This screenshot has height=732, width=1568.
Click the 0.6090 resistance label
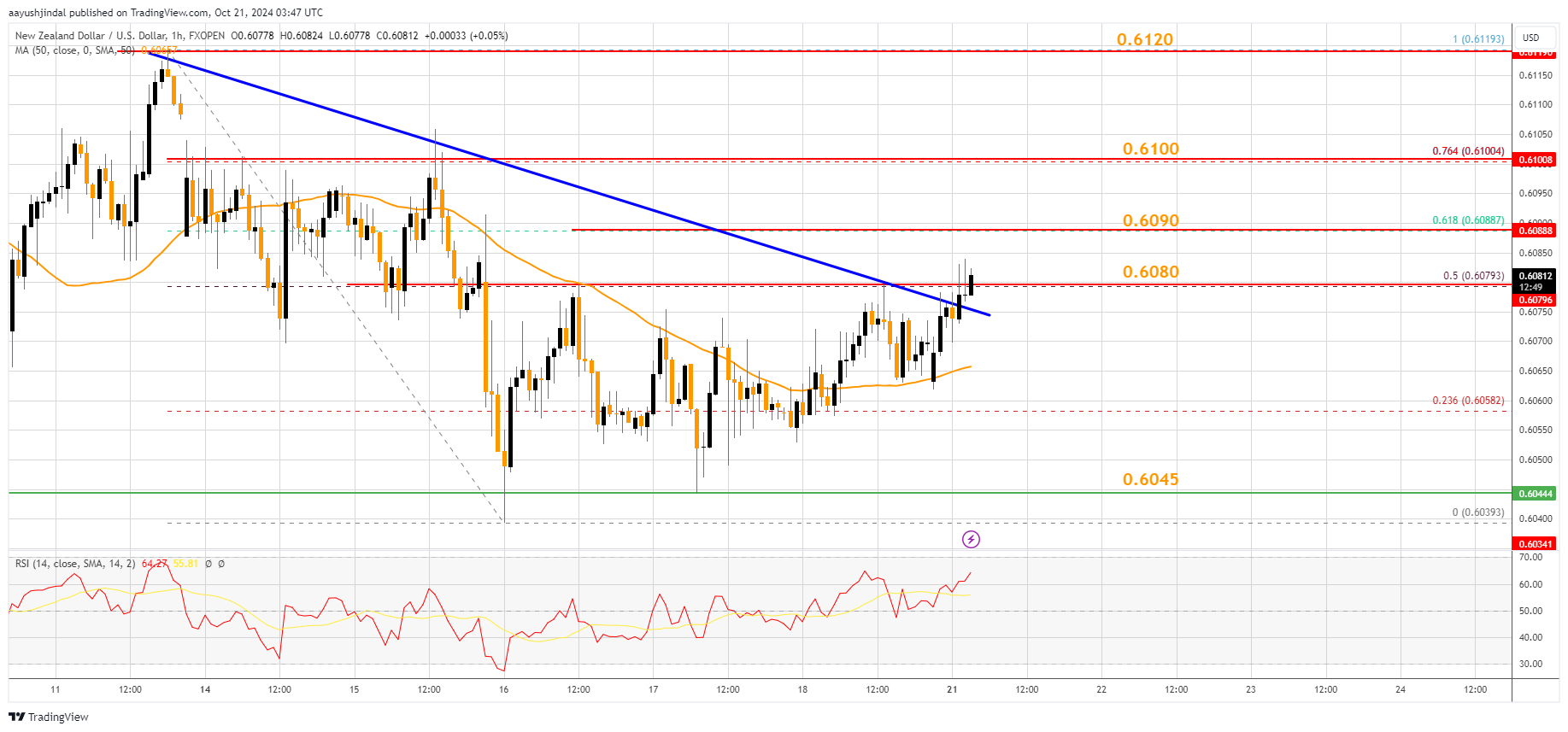point(1151,220)
